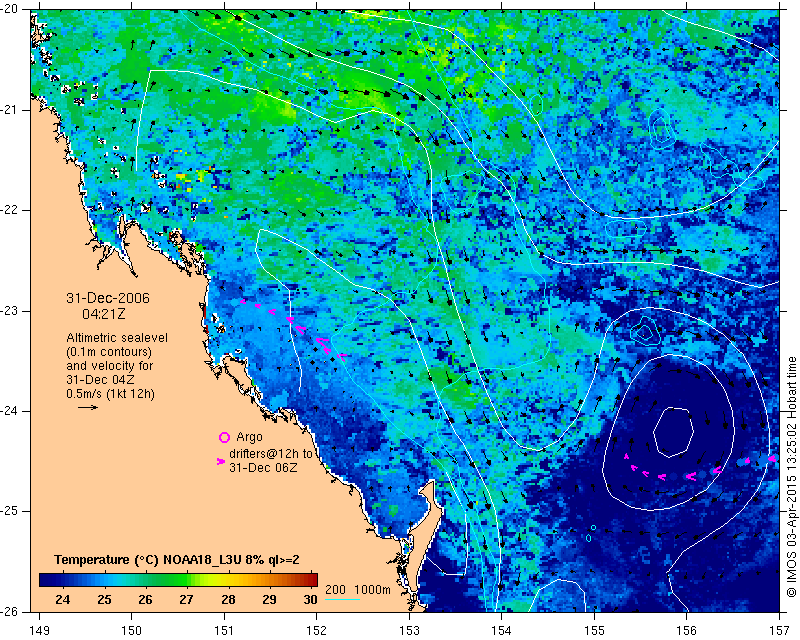Click the longitude axis label 157
The image size is (800, 640).
(780, 631)
